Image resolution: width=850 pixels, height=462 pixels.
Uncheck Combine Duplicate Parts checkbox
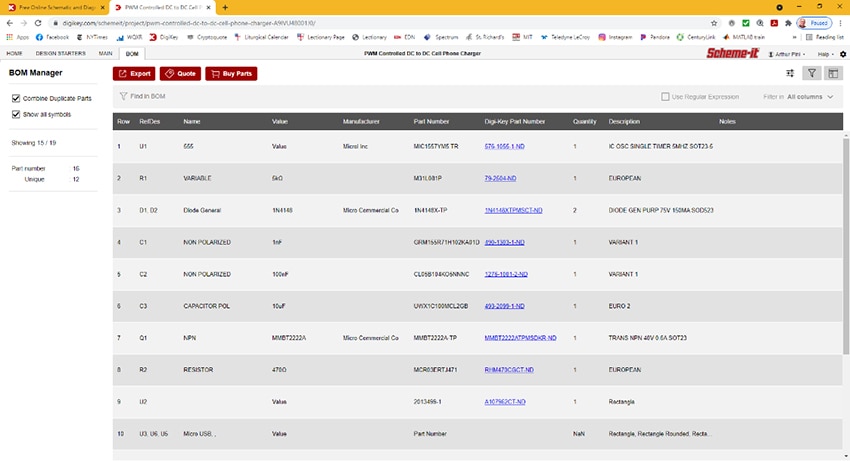pyautogui.click(x=16, y=98)
